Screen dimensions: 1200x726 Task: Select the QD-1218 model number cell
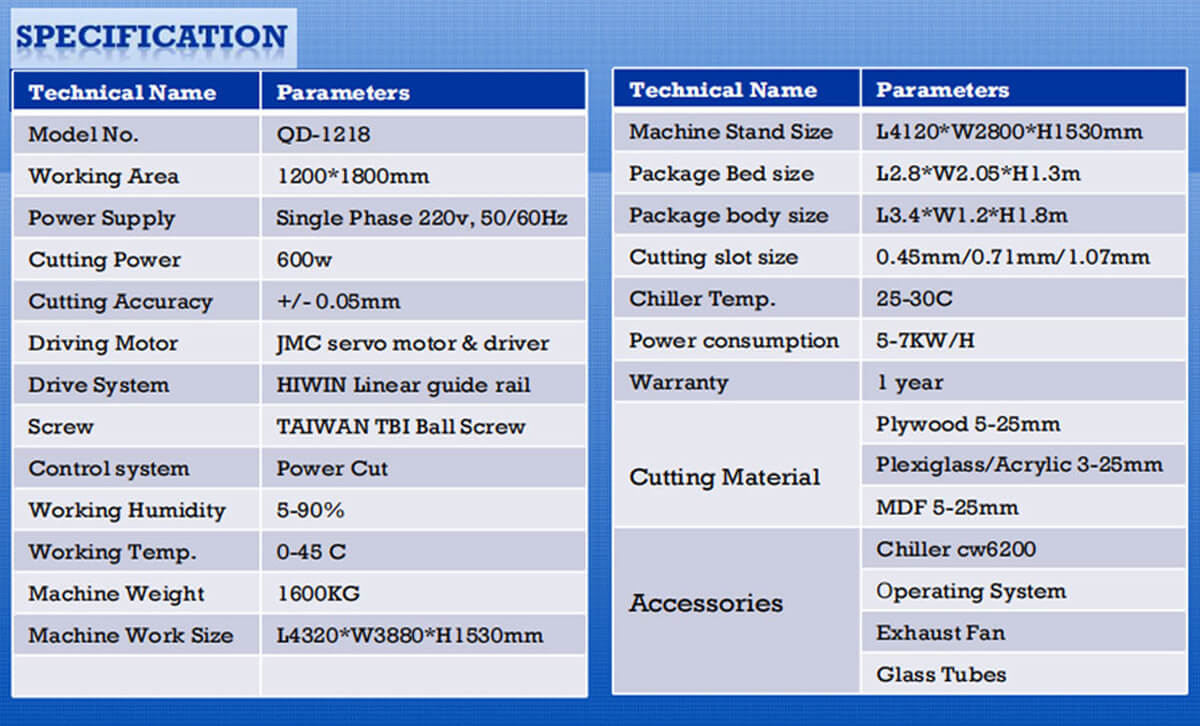(x=323, y=135)
